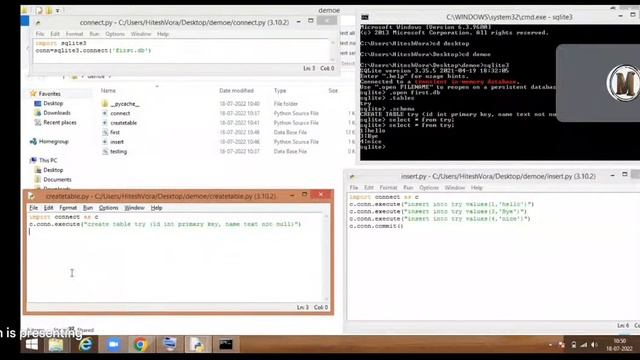Open File menu in insert.py window
Image resolution: width=640 pixels, height=360 pixels.
coord(354,188)
